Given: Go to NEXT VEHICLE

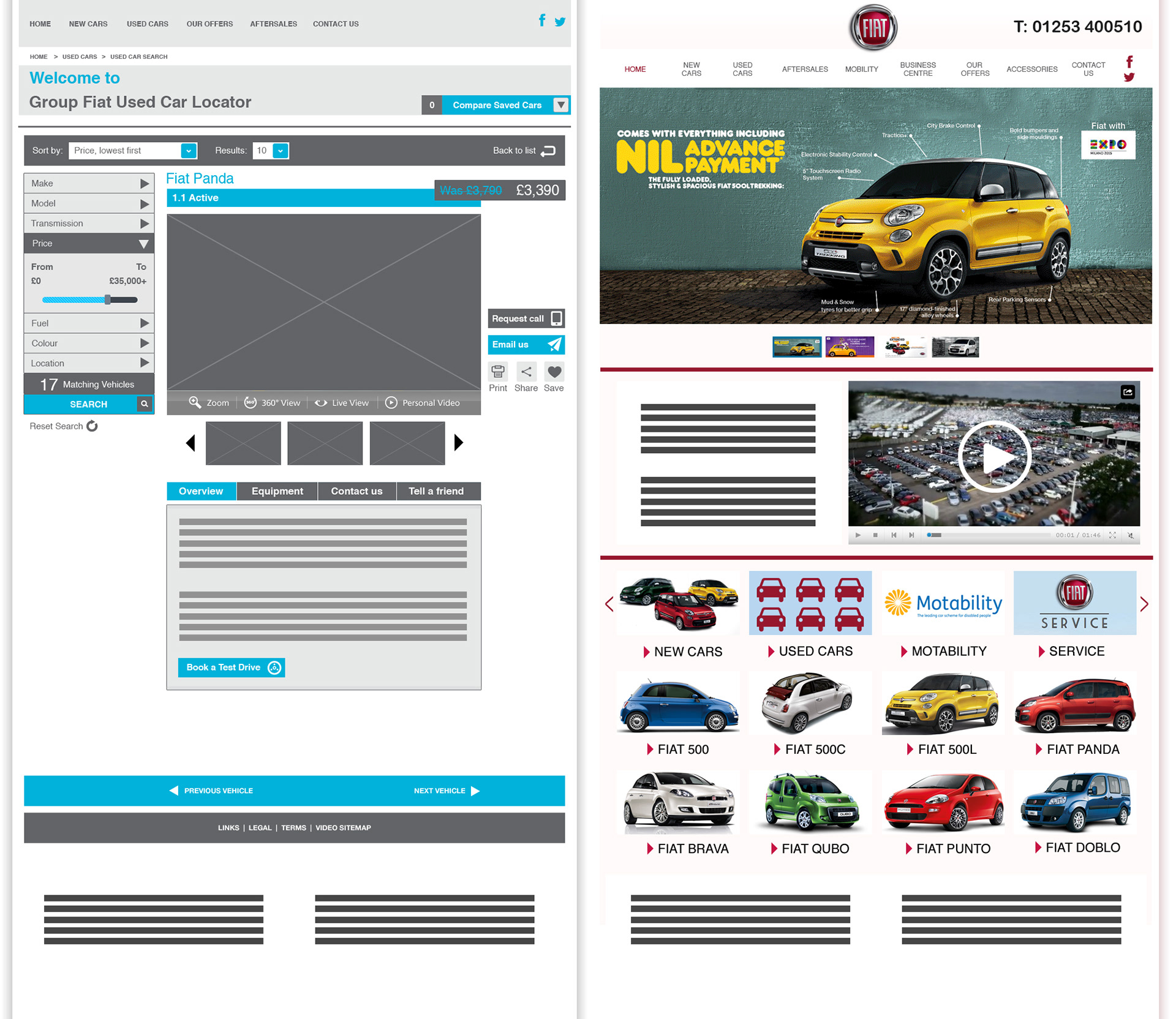Looking at the screenshot, I should click(447, 791).
